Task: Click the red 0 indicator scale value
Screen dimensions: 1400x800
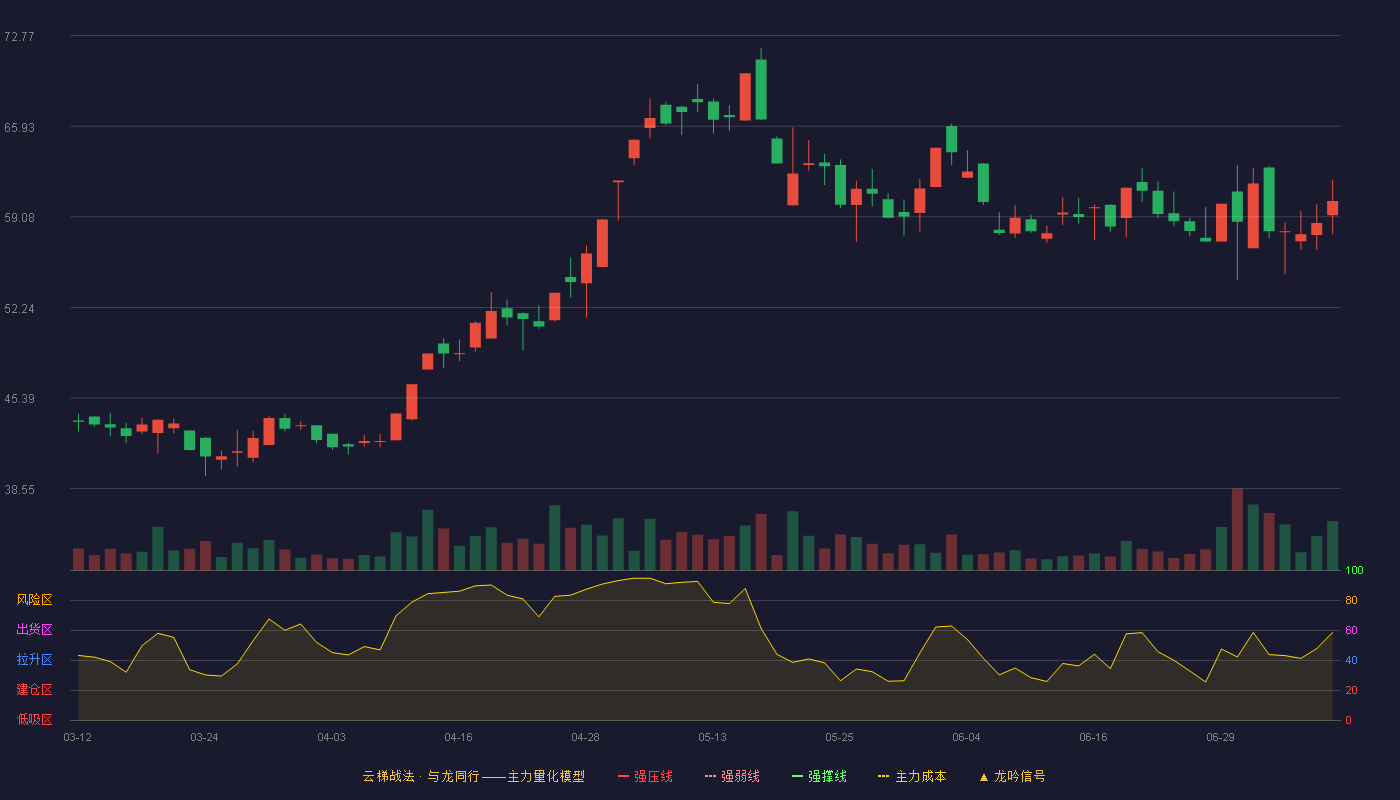Action: point(1348,720)
